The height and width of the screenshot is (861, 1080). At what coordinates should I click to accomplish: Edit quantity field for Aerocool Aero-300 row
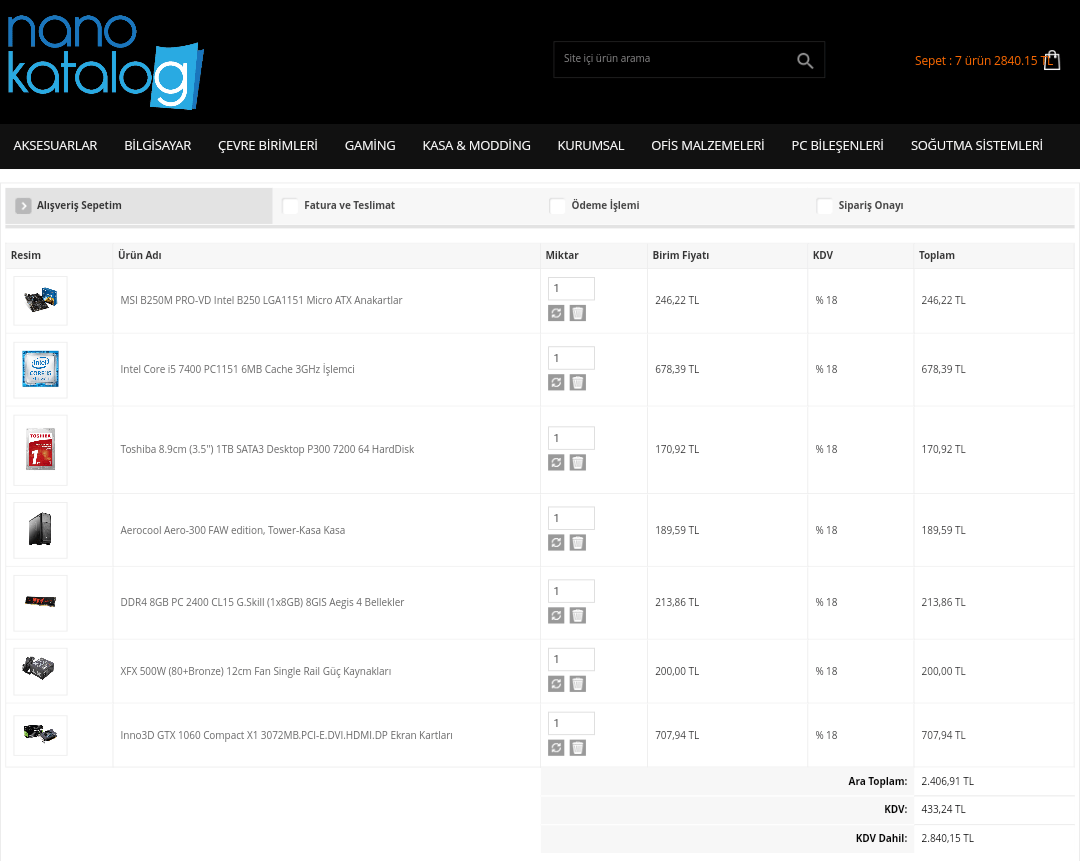571,518
